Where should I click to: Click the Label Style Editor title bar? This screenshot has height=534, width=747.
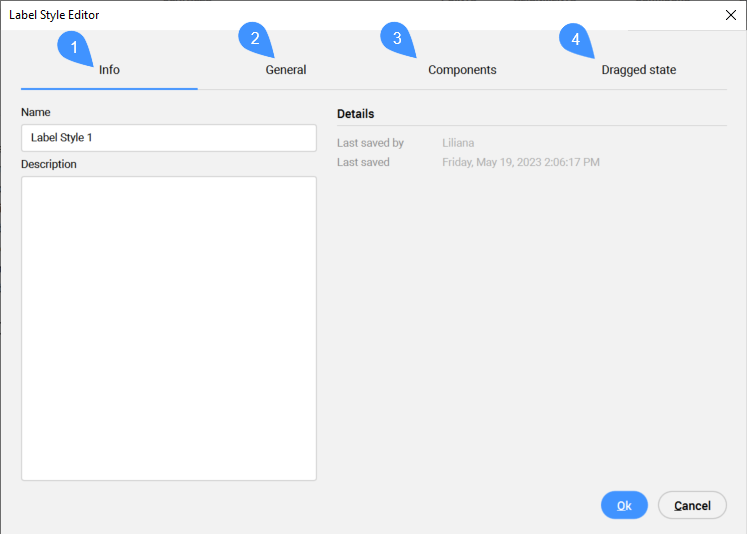click(x=300, y=15)
